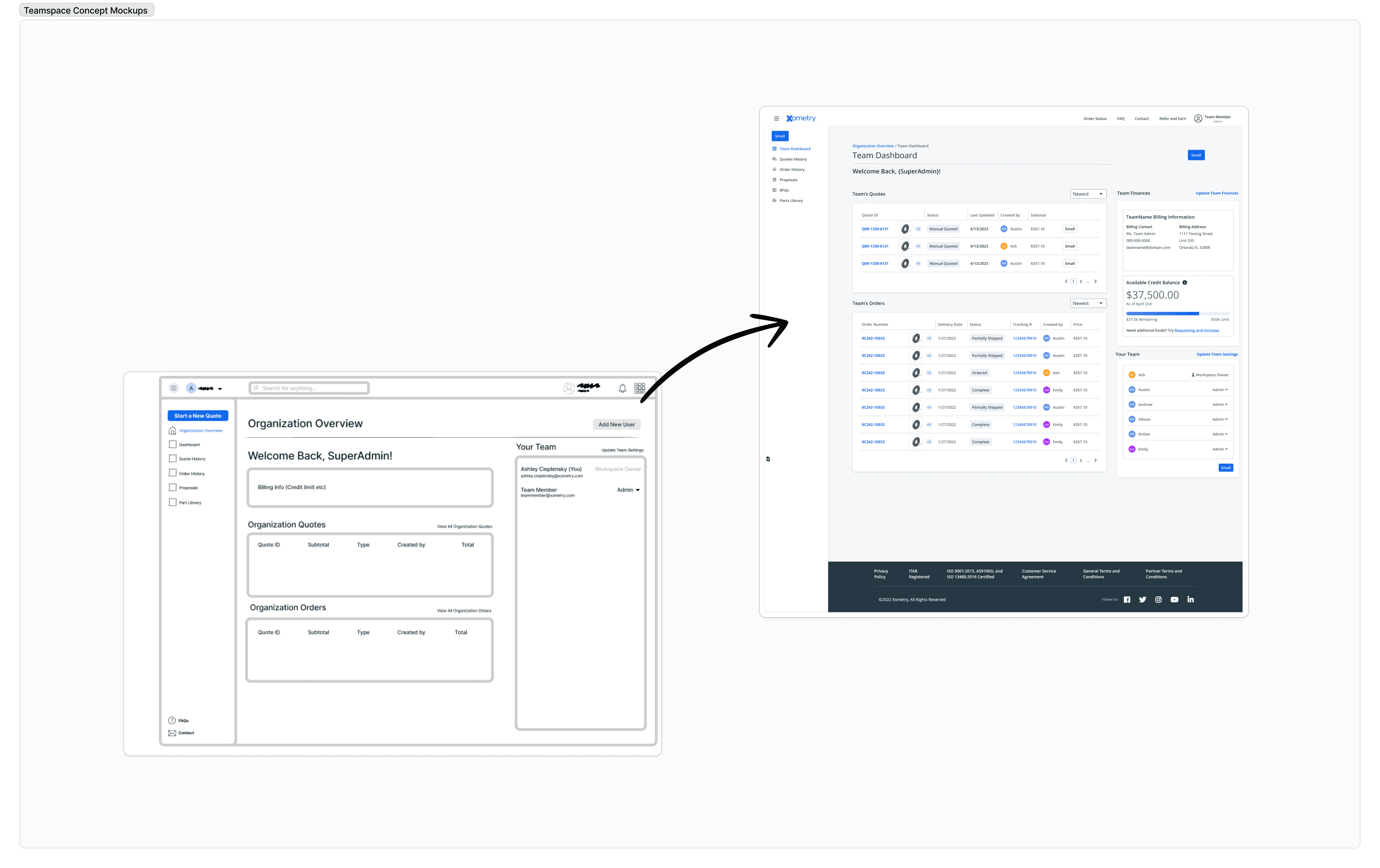Click the wireframe hamburger menu icon
This screenshot has height=868, width=1380.
[174, 388]
